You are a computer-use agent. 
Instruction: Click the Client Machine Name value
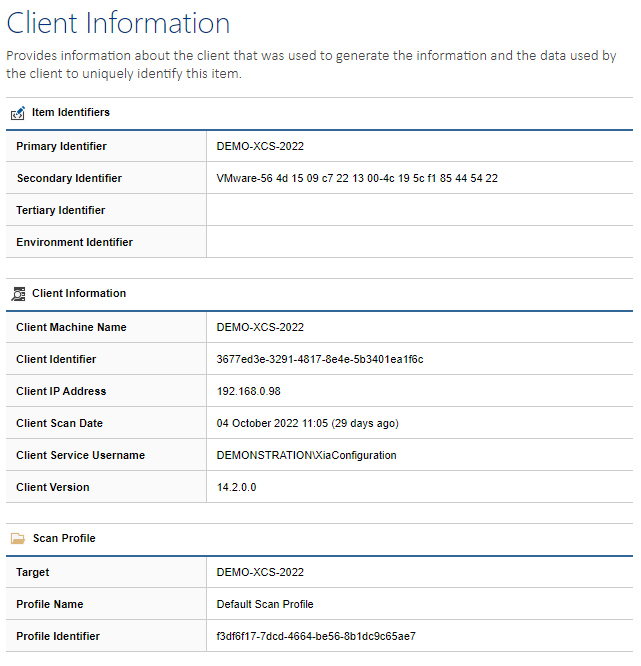[x=260, y=327]
